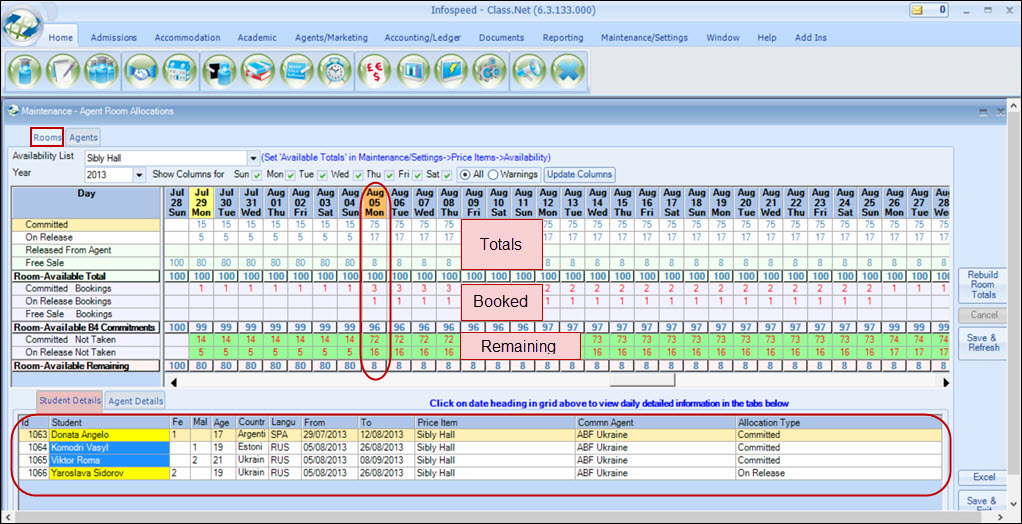This screenshot has height=524, width=1022.
Task: Expand the Availability List dropdown
Action: (x=252, y=158)
